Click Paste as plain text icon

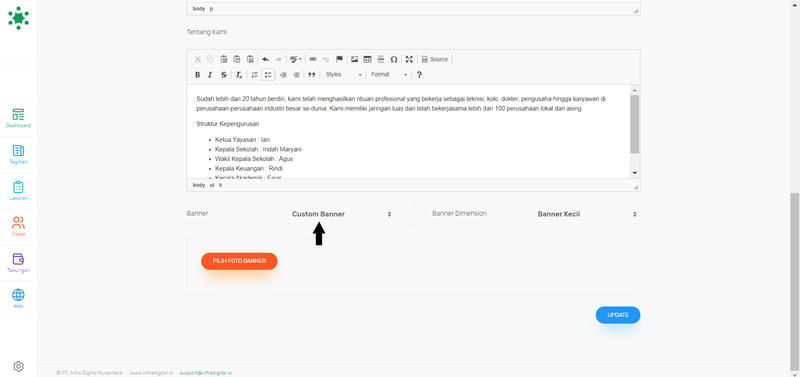click(x=237, y=59)
